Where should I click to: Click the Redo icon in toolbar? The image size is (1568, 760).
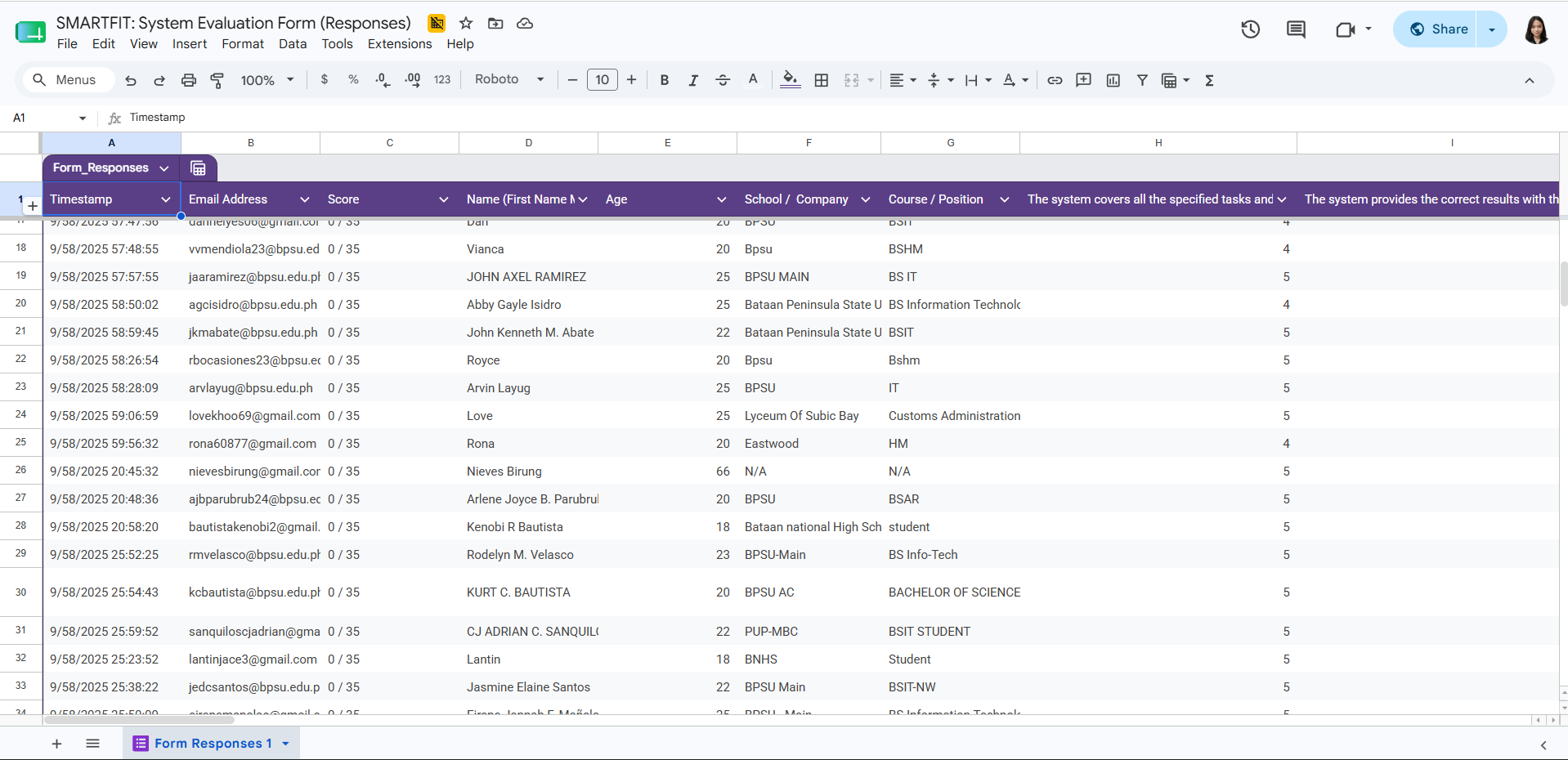click(159, 80)
